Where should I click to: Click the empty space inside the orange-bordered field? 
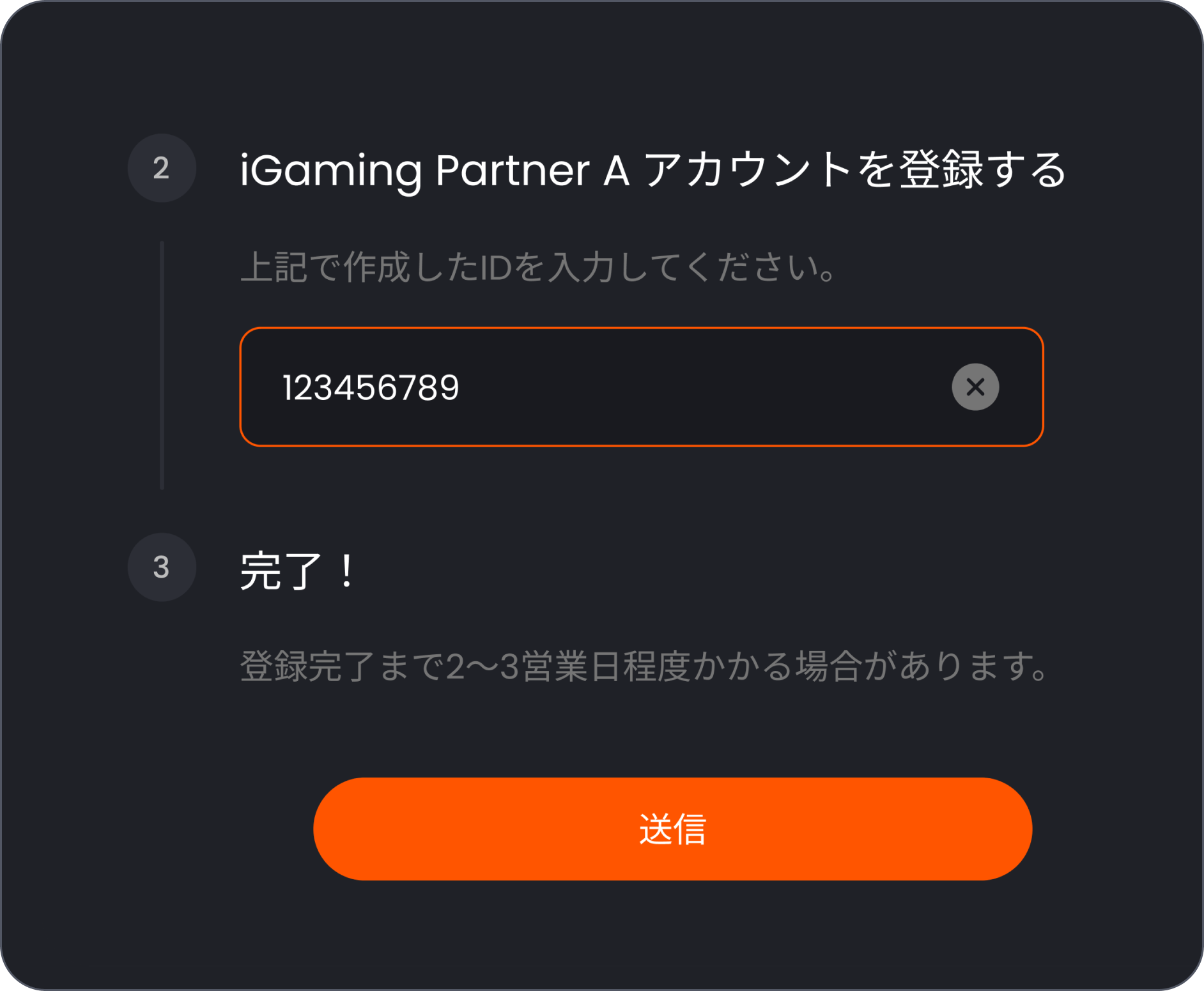(x=703, y=387)
